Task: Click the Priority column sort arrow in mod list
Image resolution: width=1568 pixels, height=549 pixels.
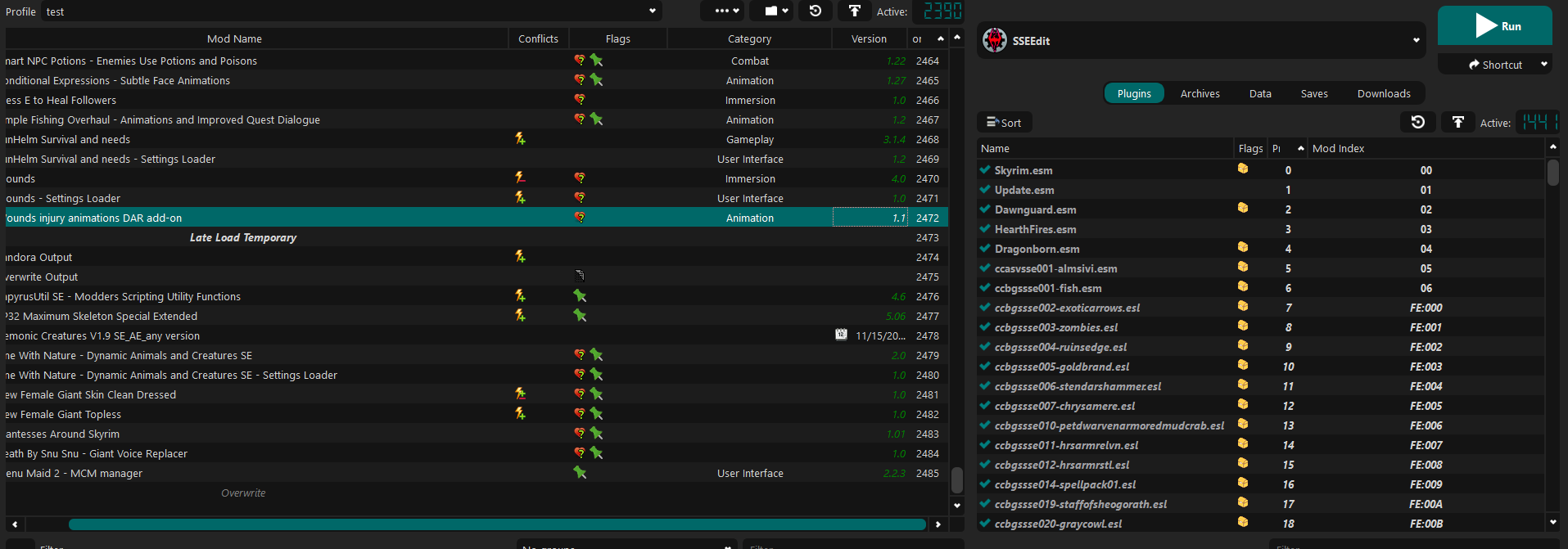Action: pyautogui.click(x=941, y=38)
